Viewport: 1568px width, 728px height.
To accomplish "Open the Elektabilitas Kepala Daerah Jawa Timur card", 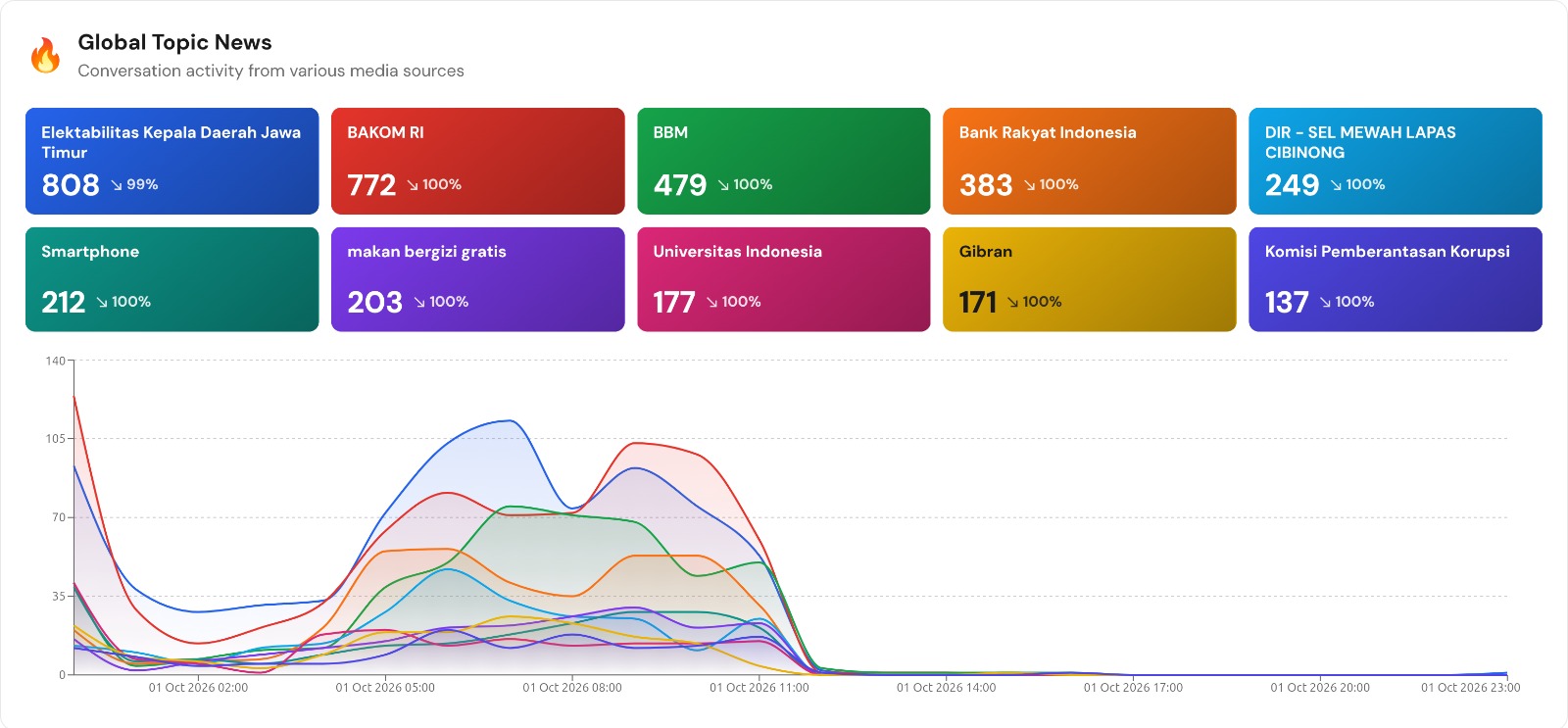I will click(172, 161).
